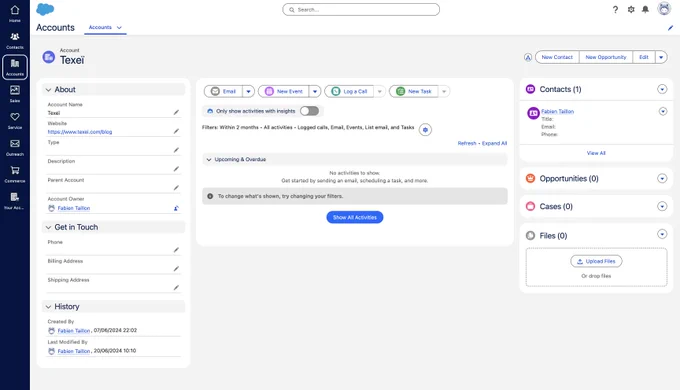Open the notifications bell
This screenshot has height=390, width=680.
point(645,10)
